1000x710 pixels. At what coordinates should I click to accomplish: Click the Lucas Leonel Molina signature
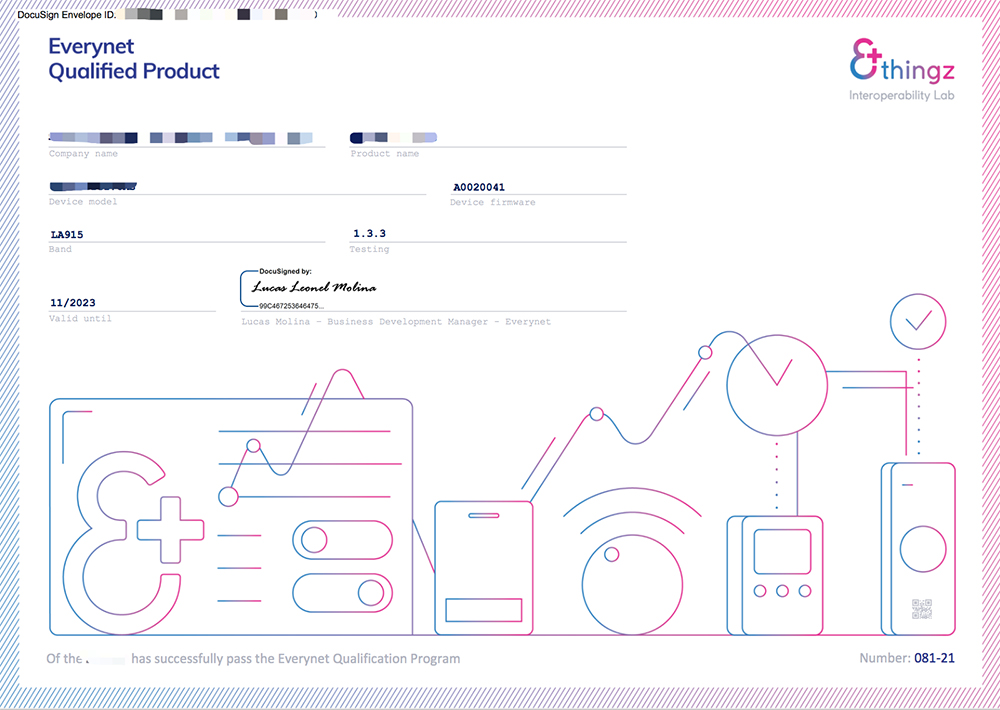coord(314,288)
